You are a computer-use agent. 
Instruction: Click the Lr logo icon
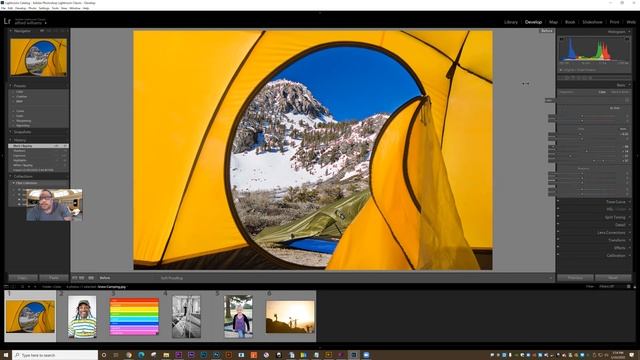point(7,21)
